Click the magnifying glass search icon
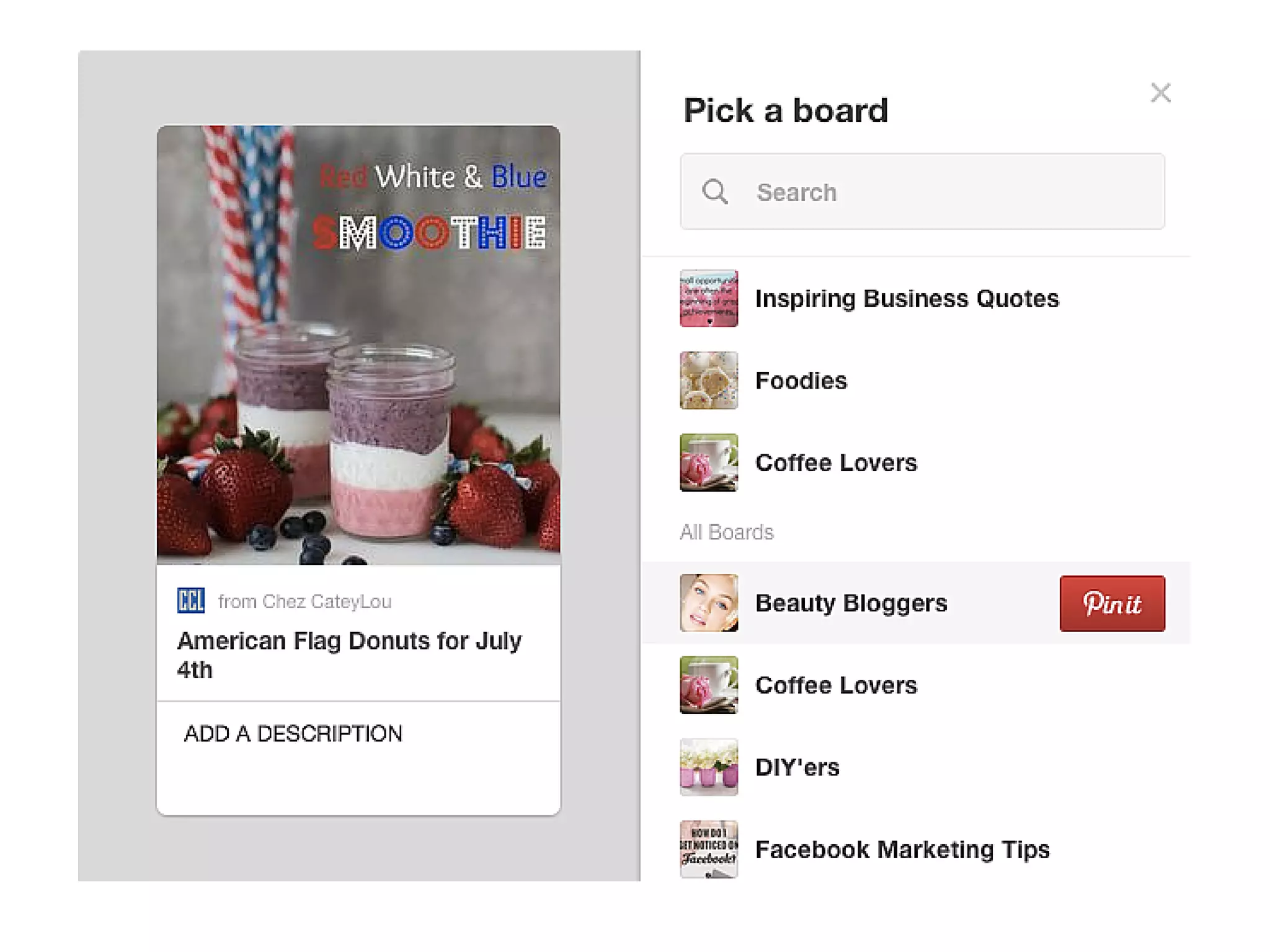The width and height of the screenshot is (1270, 952). (x=715, y=192)
